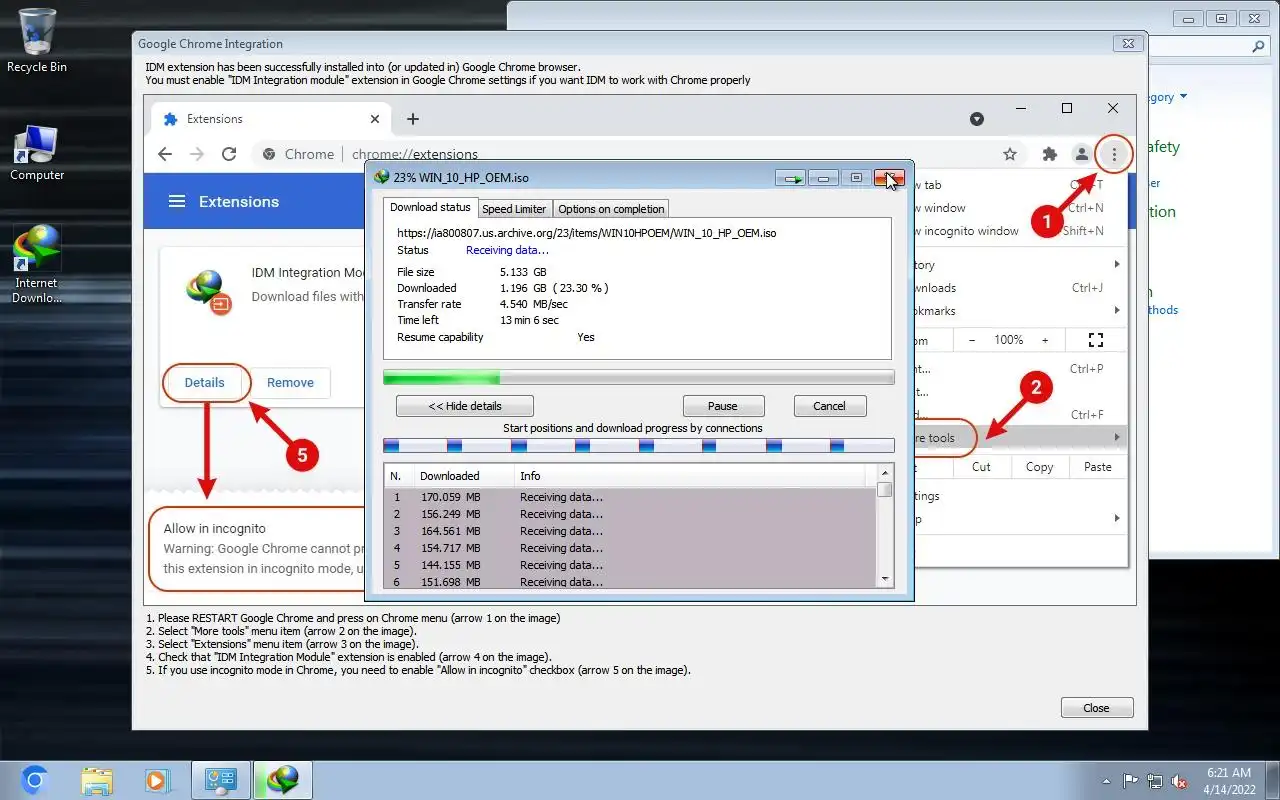Click the IDM globe icon in download dialog title

click(381, 178)
